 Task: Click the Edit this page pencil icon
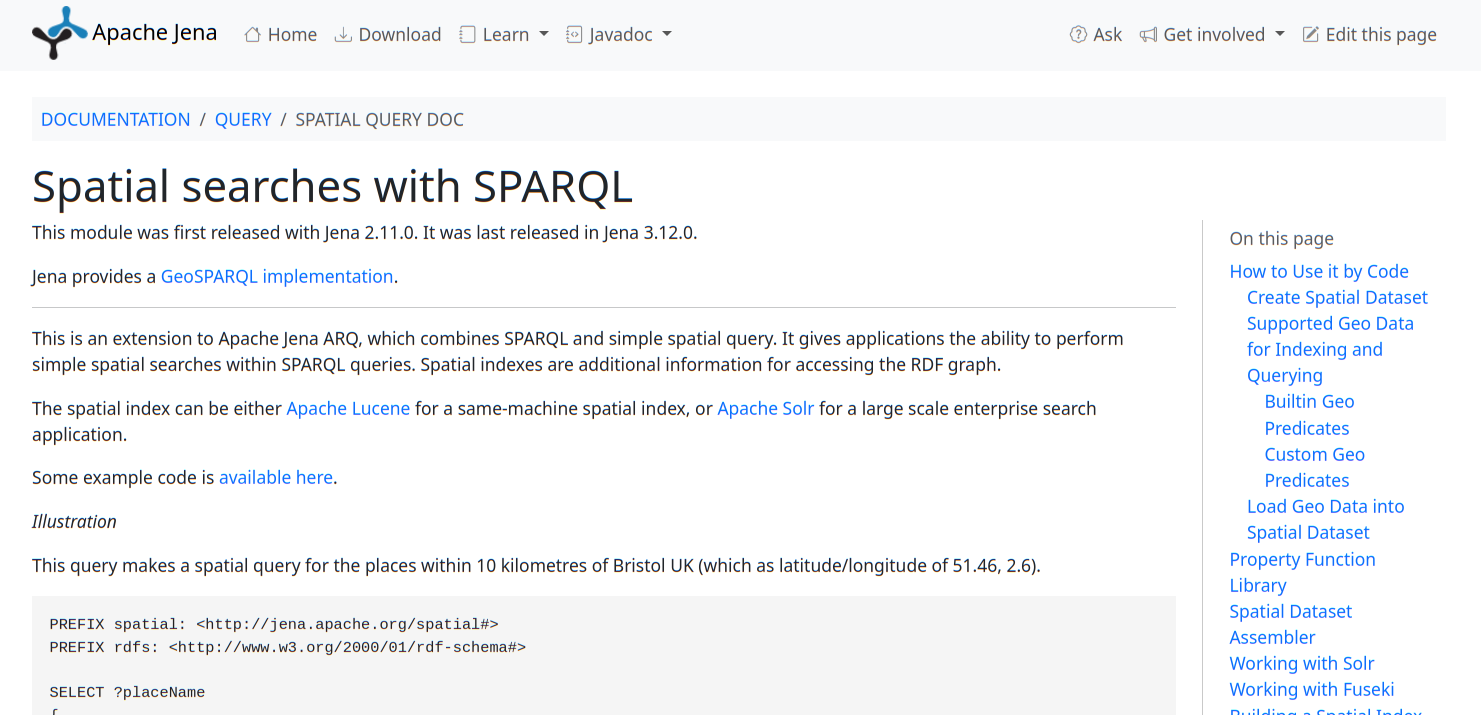(1310, 34)
